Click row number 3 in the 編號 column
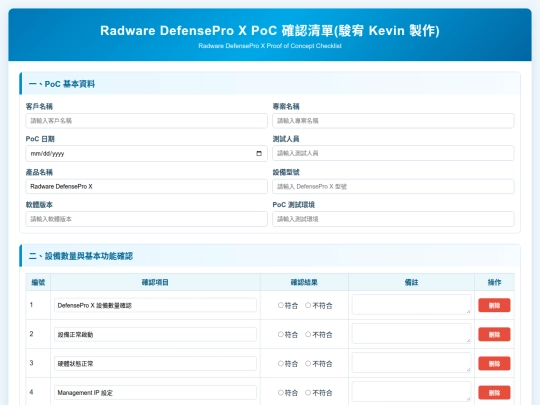Image resolution: width=540 pixels, height=405 pixels. (31, 363)
